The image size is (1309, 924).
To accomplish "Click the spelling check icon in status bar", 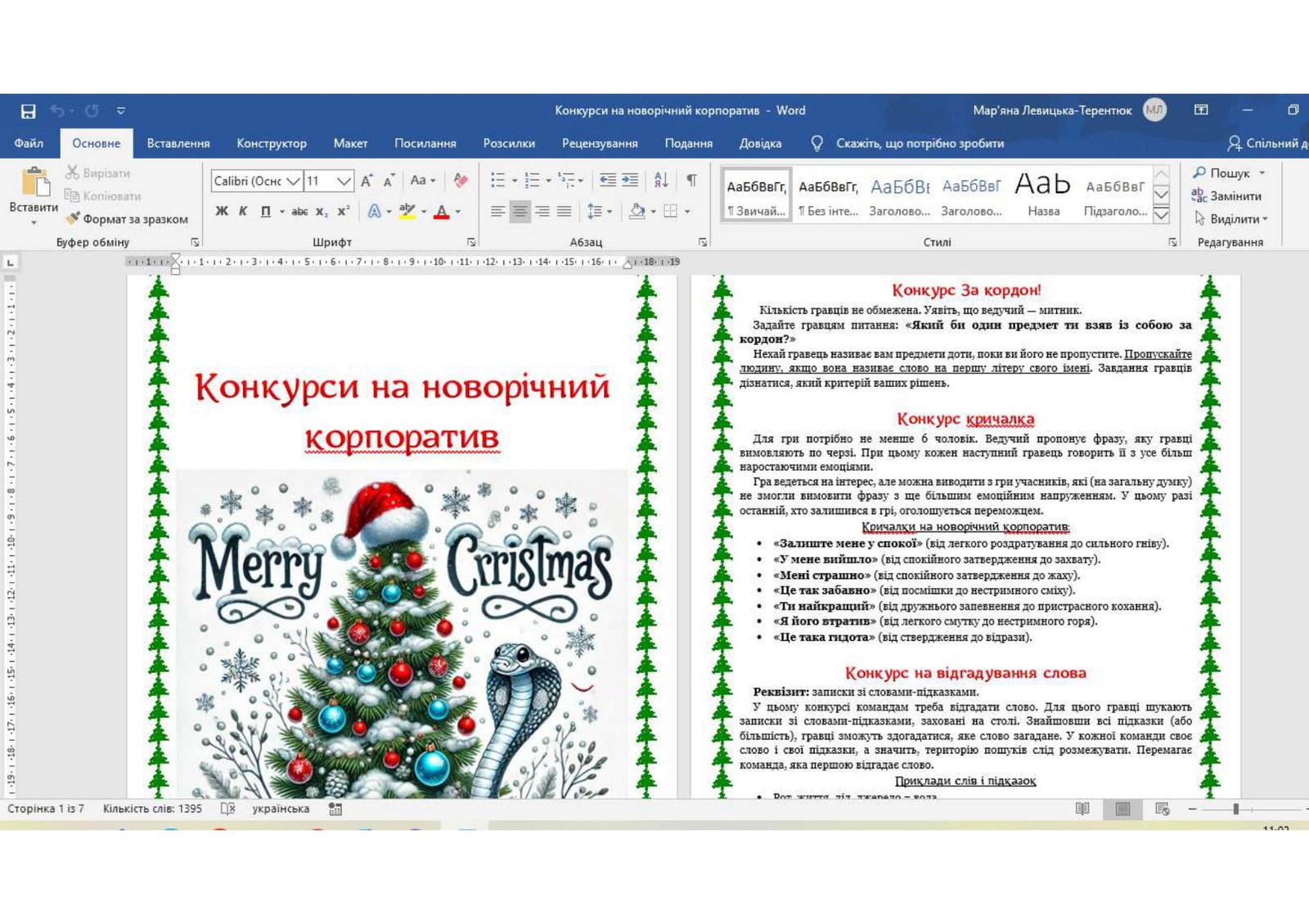I will [x=228, y=809].
